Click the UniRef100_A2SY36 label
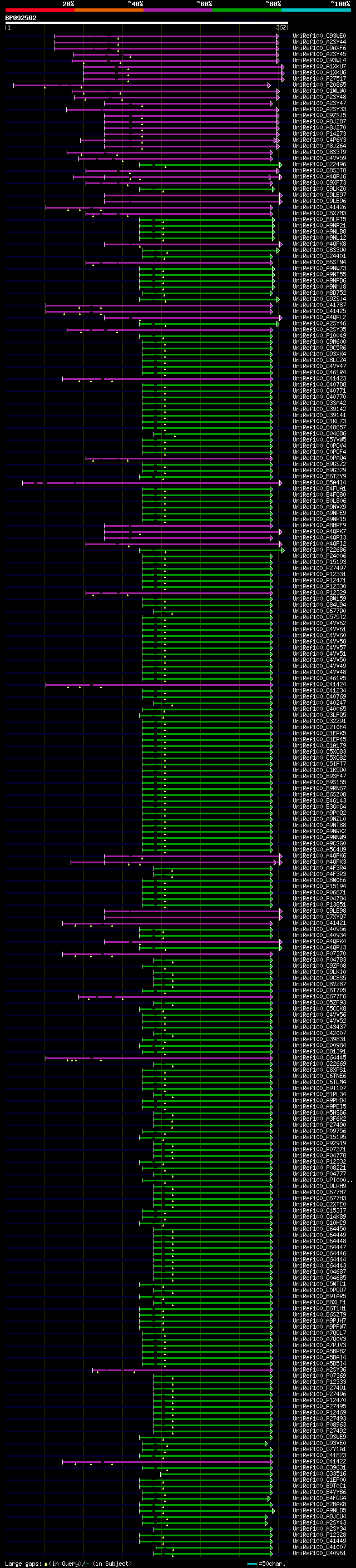This screenshot has height=1568, width=356. (319, 1369)
